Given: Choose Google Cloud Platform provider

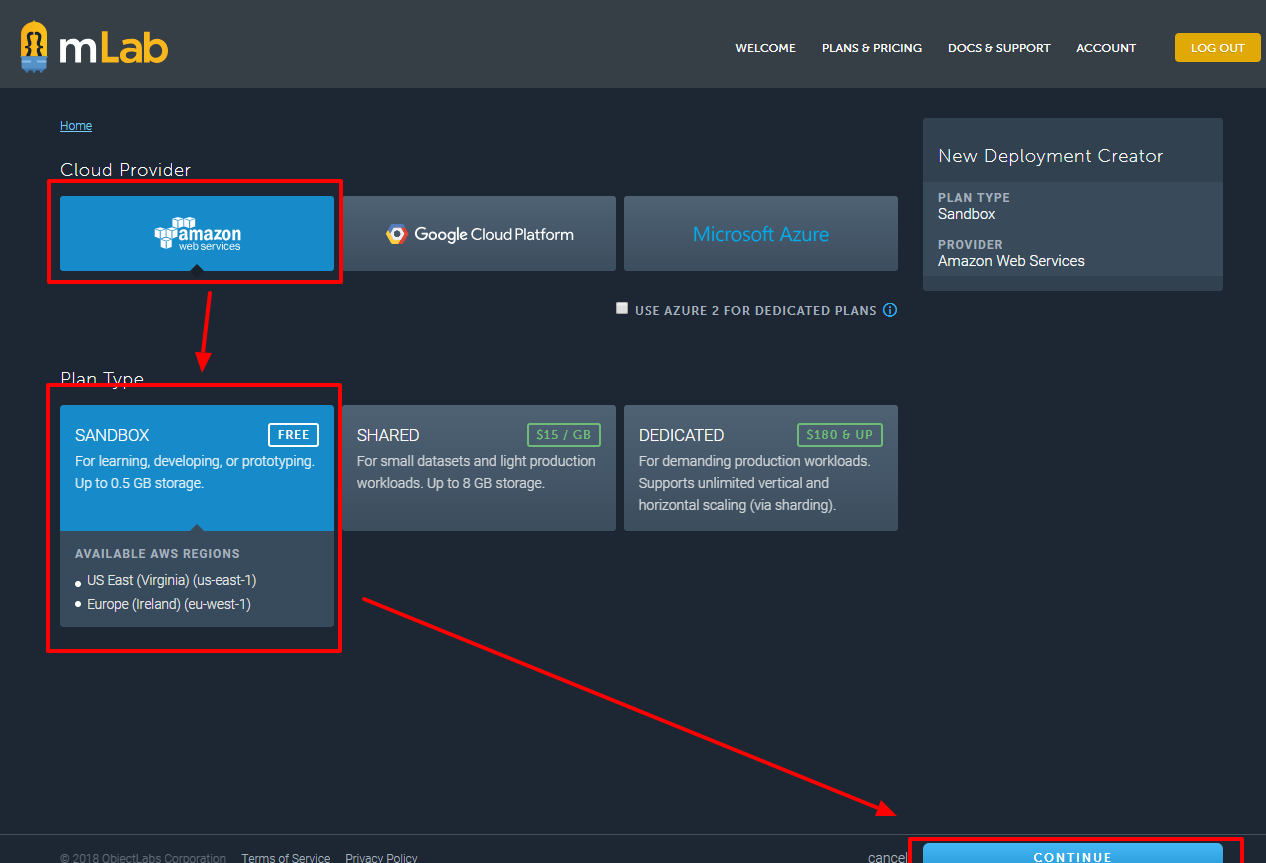Looking at the screenshot, I should [479, 233].
